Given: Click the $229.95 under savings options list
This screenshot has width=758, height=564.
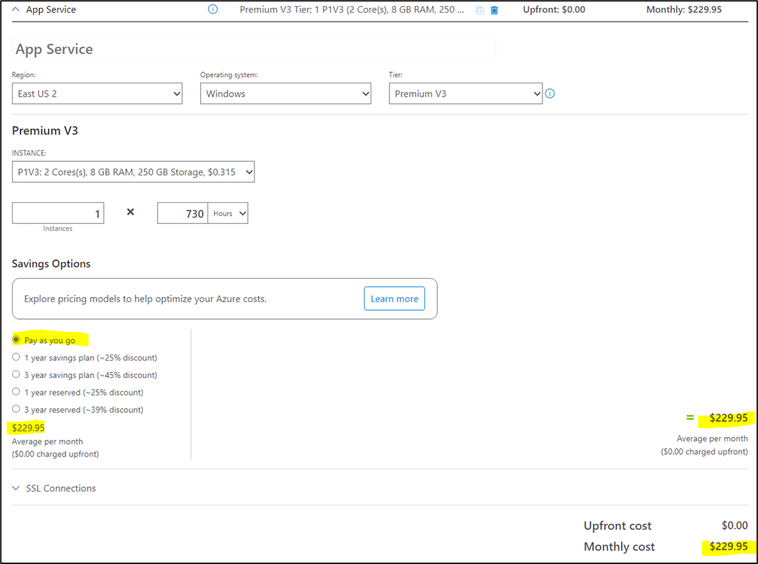Looking at the screenshot, I should pos(28,428).
